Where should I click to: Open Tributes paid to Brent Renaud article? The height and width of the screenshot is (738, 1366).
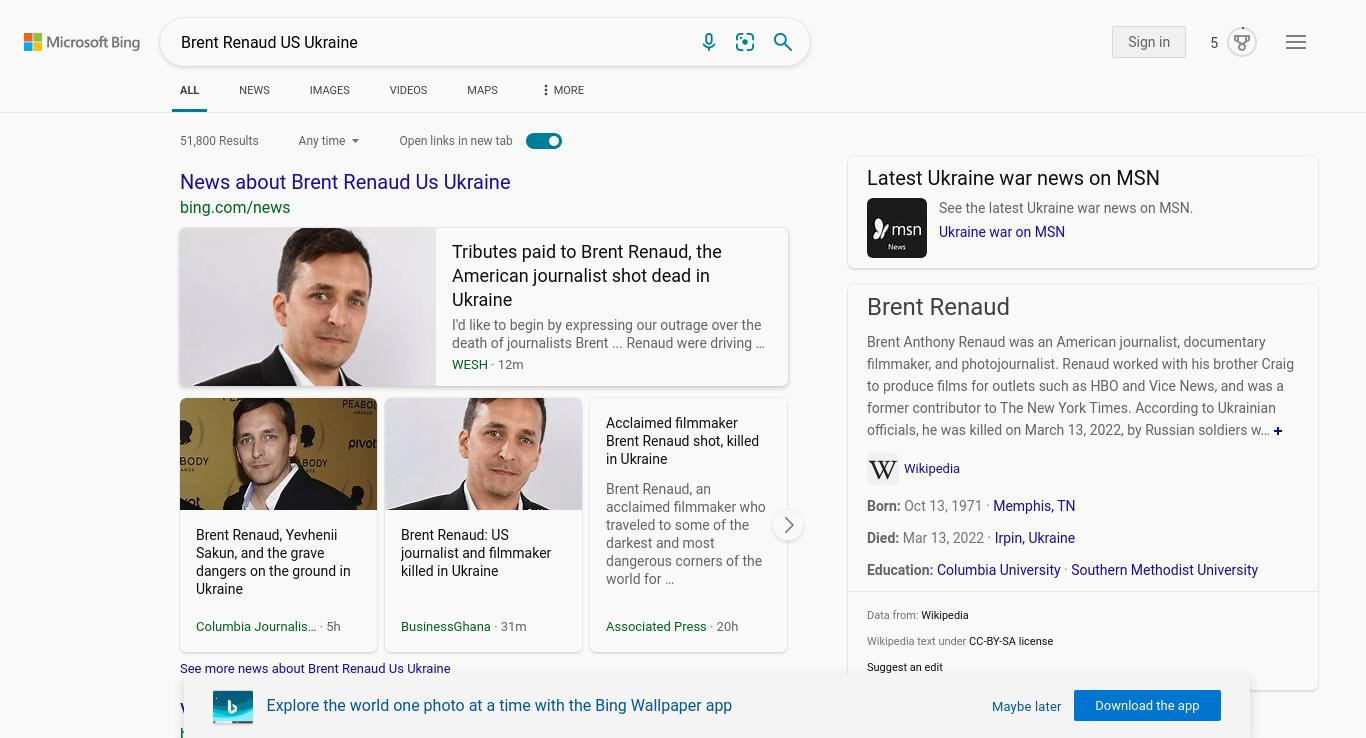tap(587, 276)
